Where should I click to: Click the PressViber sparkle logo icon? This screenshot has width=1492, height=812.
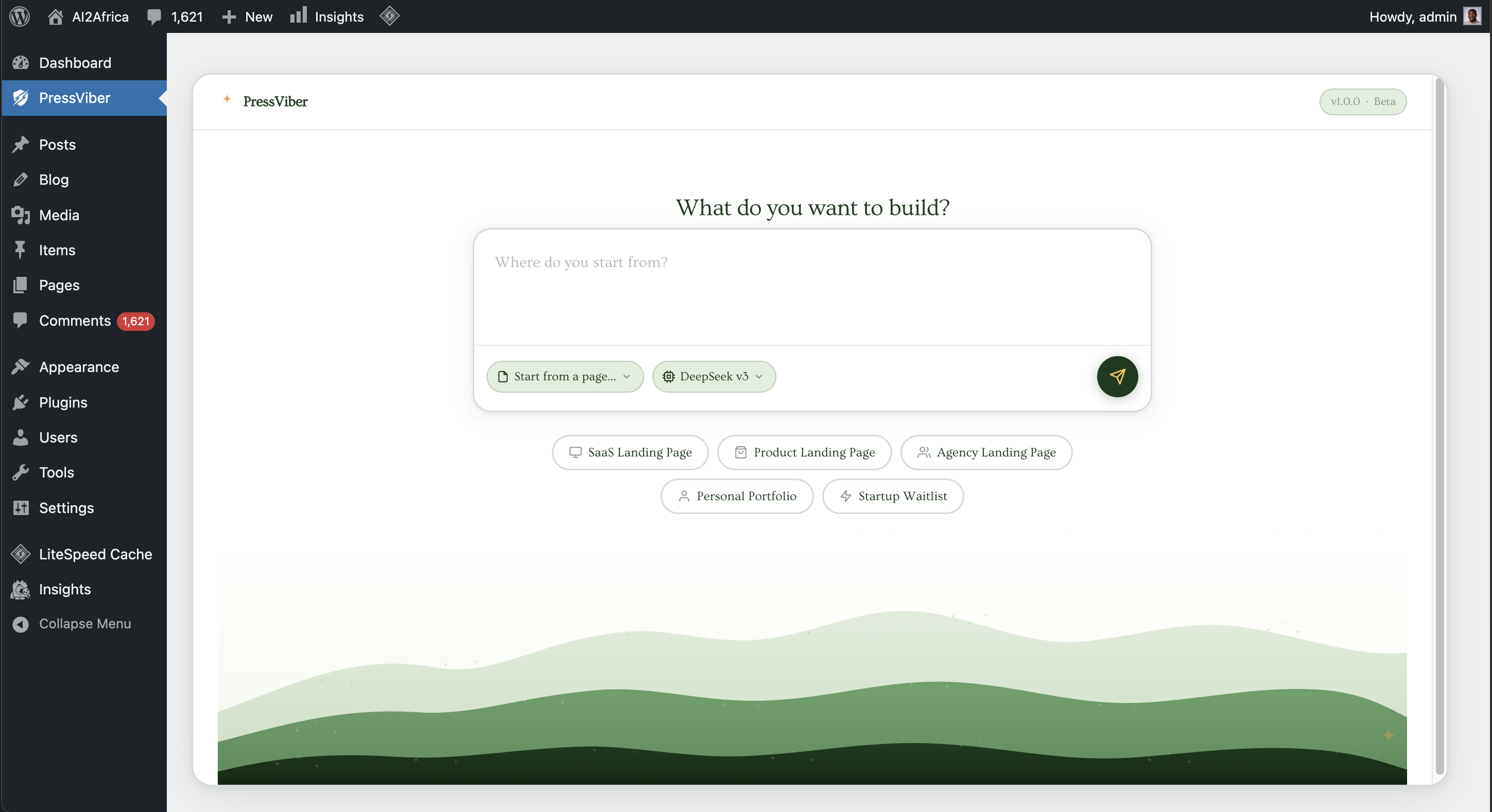[227, 99]
